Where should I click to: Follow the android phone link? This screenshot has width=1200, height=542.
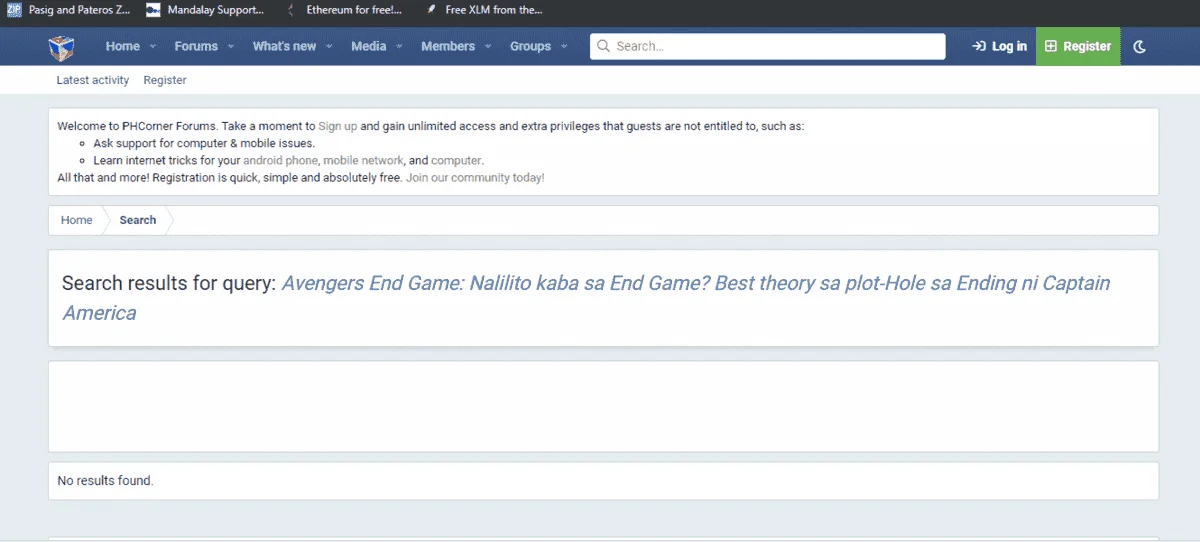click(281, 160)
